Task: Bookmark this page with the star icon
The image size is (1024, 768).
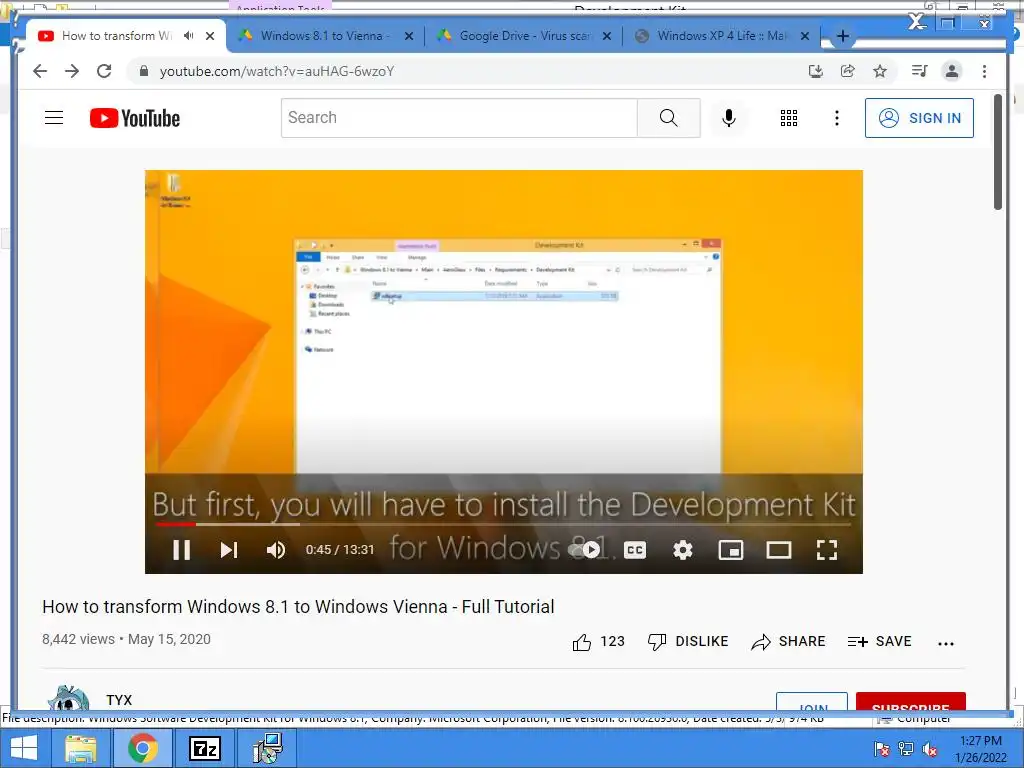Action: [880, 71]
